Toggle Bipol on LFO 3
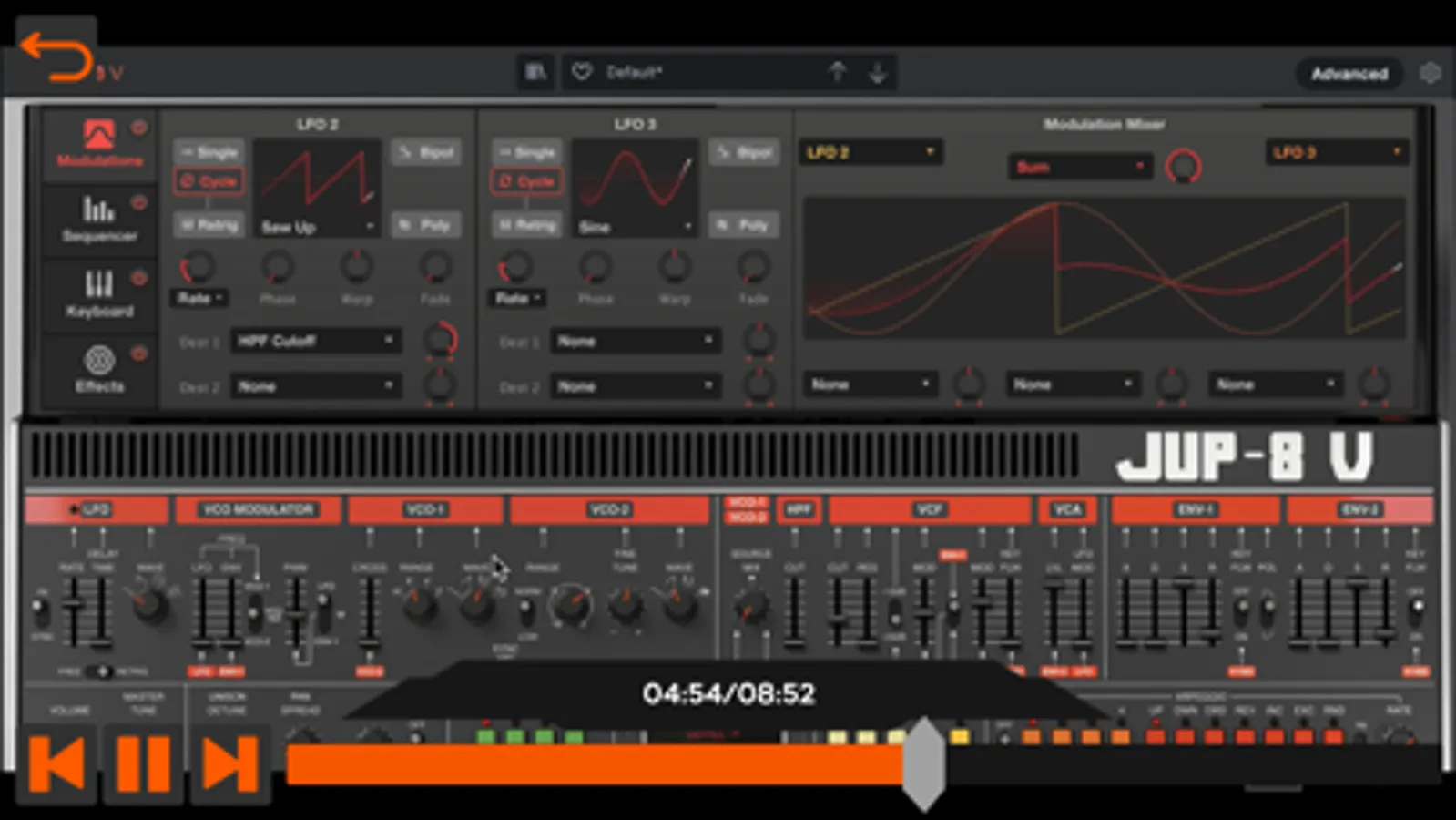The width and height of the screenshot is (1456, 820). [744, 152]
